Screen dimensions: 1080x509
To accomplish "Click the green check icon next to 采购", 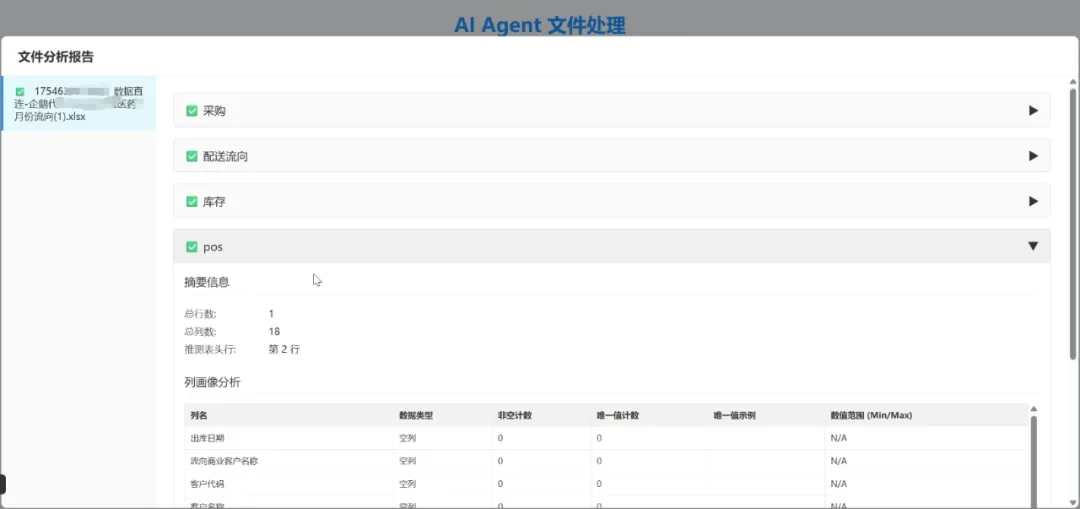I will (192, 111).
